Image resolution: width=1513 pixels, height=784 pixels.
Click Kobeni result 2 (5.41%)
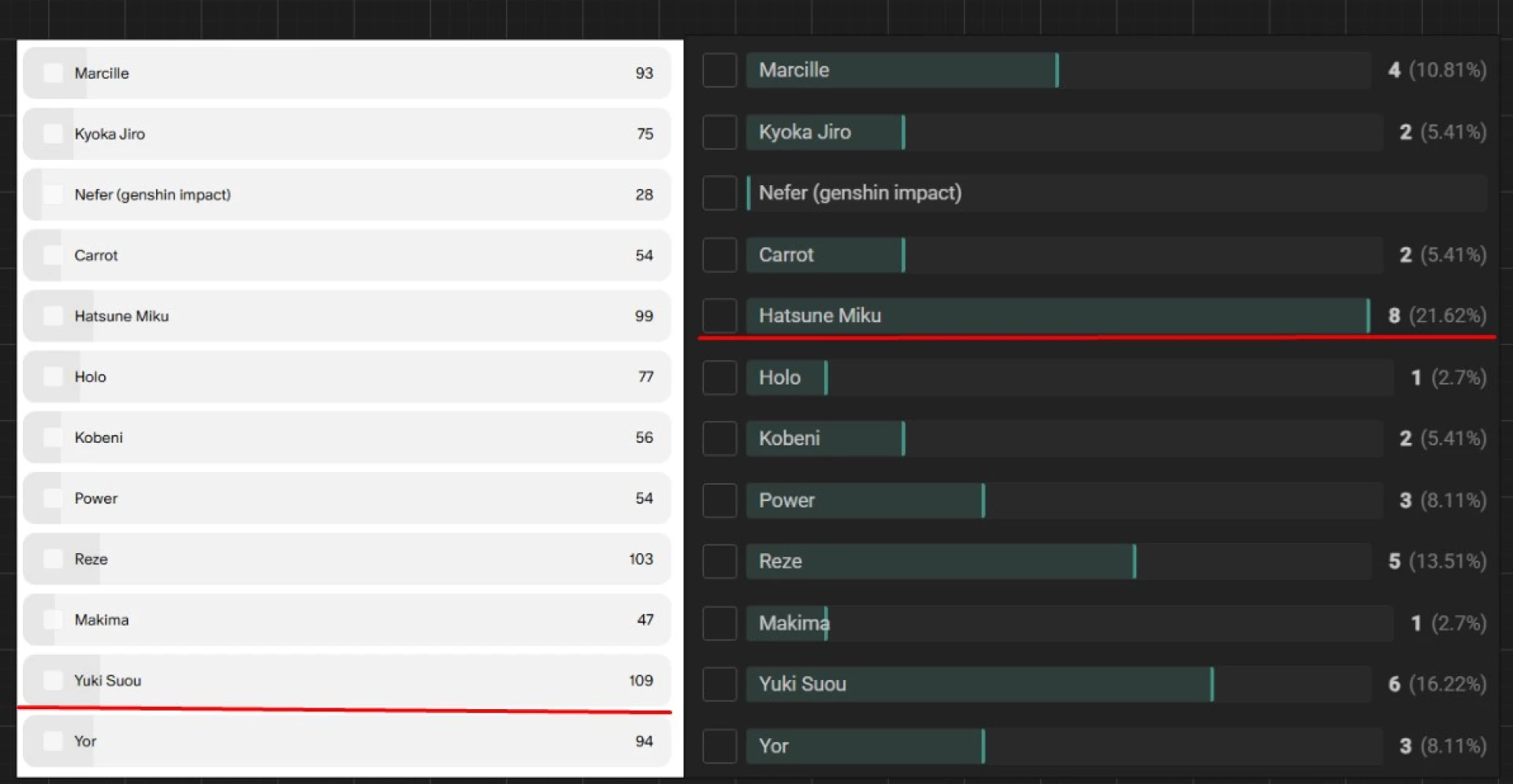[x=1443, y=438]
